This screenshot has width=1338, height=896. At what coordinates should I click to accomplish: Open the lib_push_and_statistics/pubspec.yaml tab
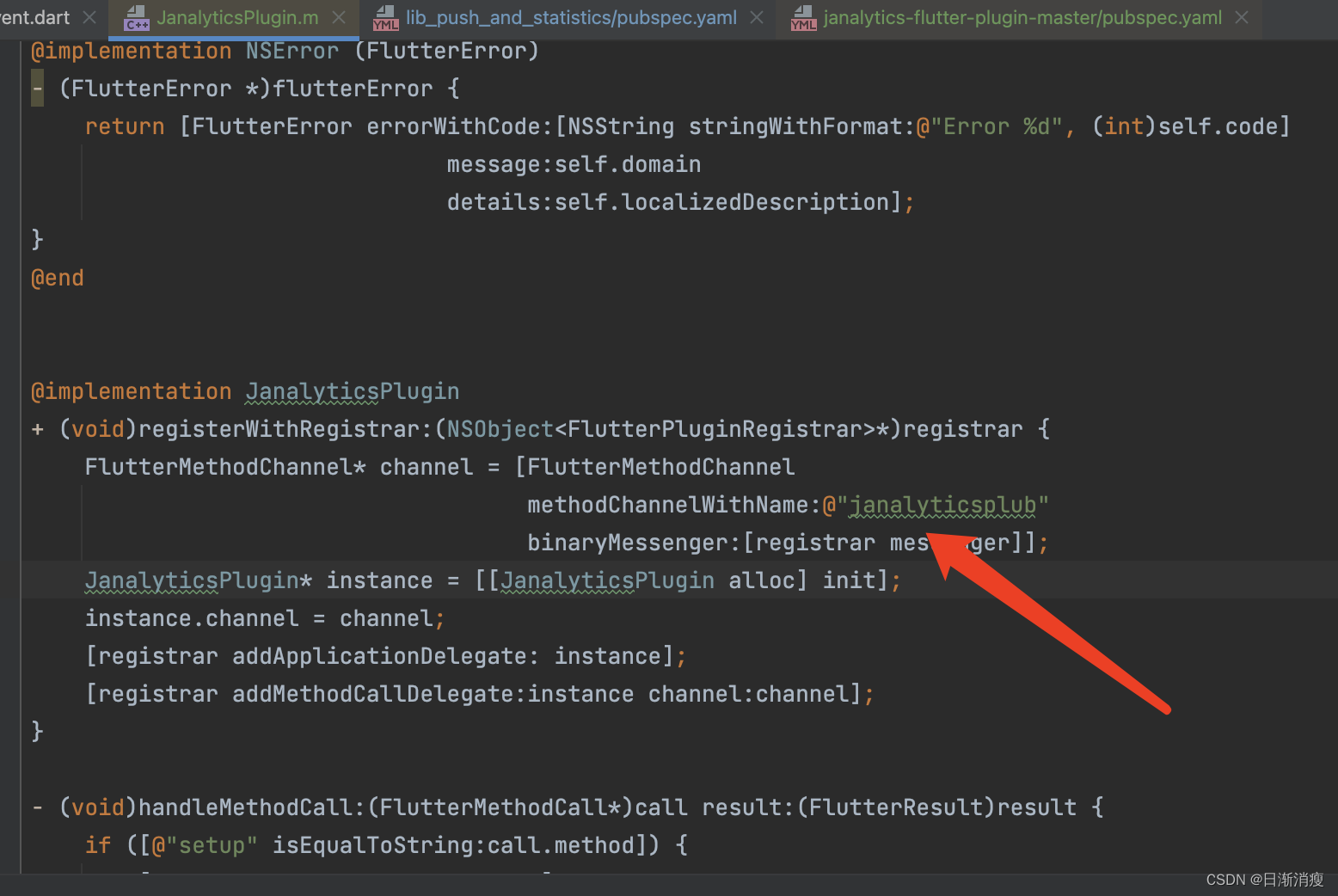(568, 17)
